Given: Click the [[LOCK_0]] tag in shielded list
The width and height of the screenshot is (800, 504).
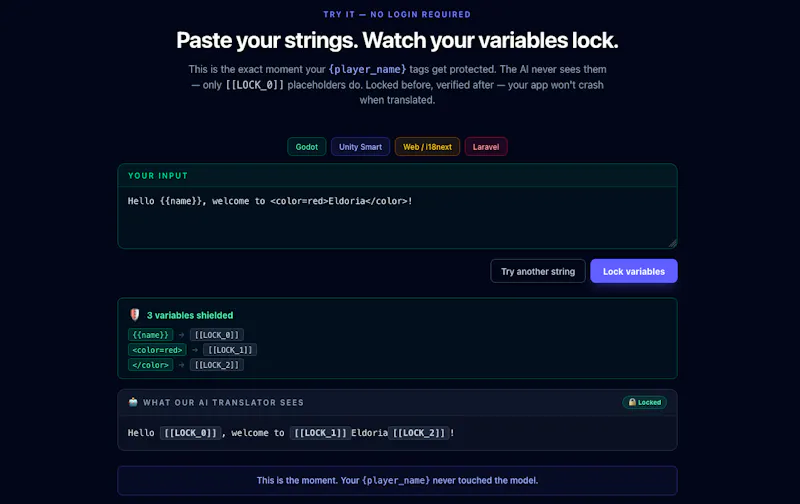Looking at the screenshot, I should [x=217, y=335].
